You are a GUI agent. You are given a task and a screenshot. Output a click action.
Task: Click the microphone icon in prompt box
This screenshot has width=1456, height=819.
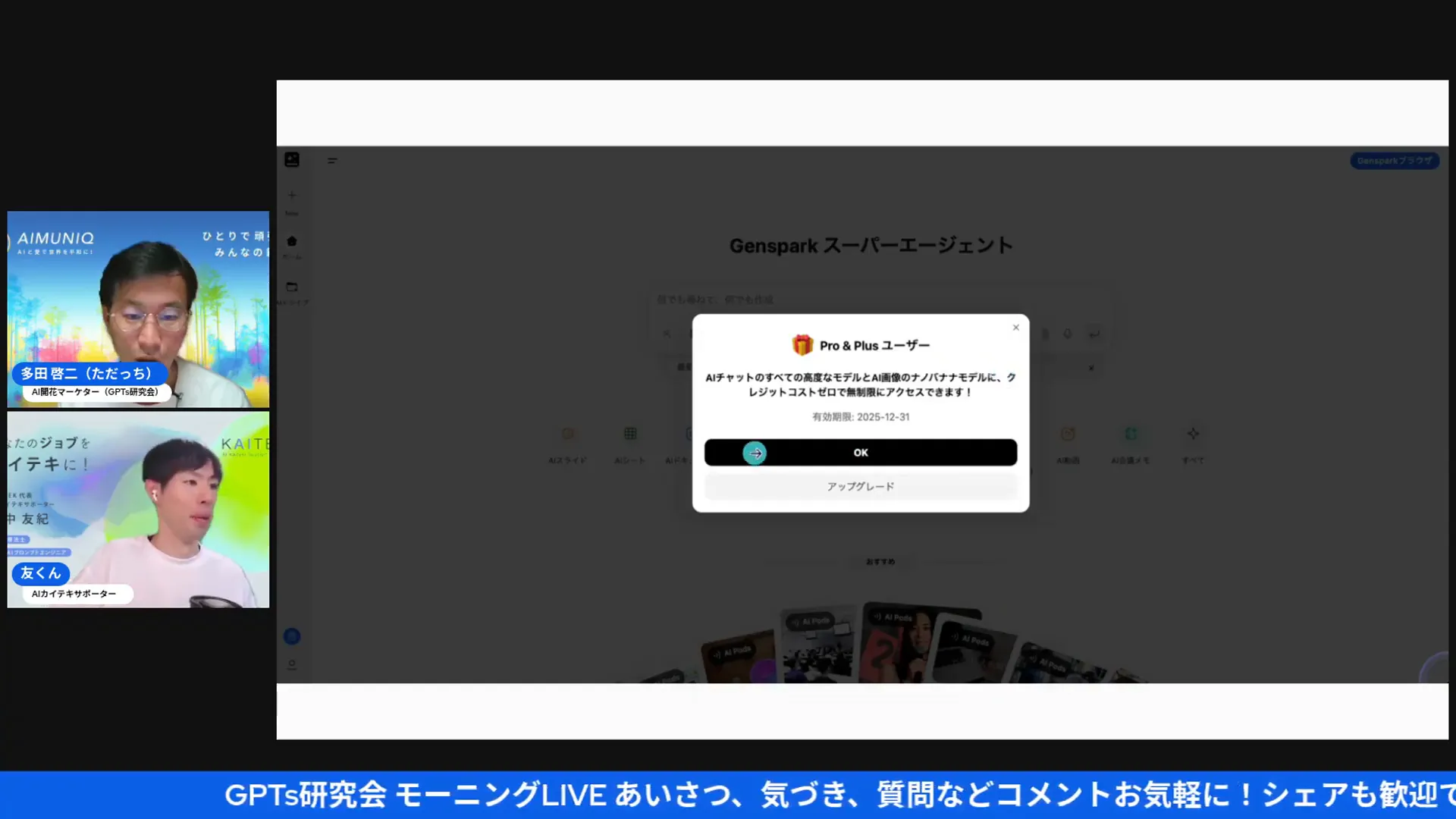pos(1068,334)
